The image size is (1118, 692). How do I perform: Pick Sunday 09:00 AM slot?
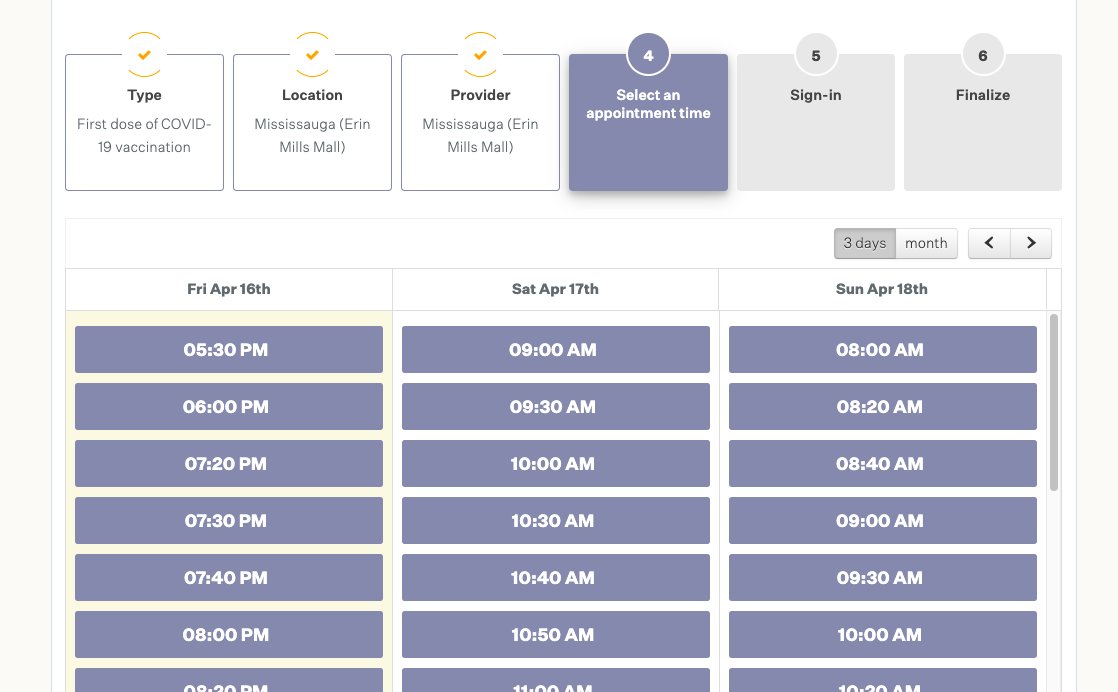[x=883, y=520]
